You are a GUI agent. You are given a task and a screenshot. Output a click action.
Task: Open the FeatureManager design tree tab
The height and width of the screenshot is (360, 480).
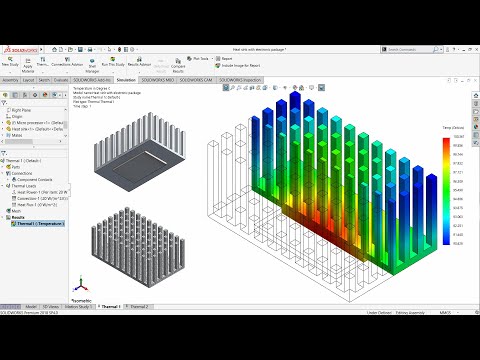pyautogui.click(x=5, y=95)
